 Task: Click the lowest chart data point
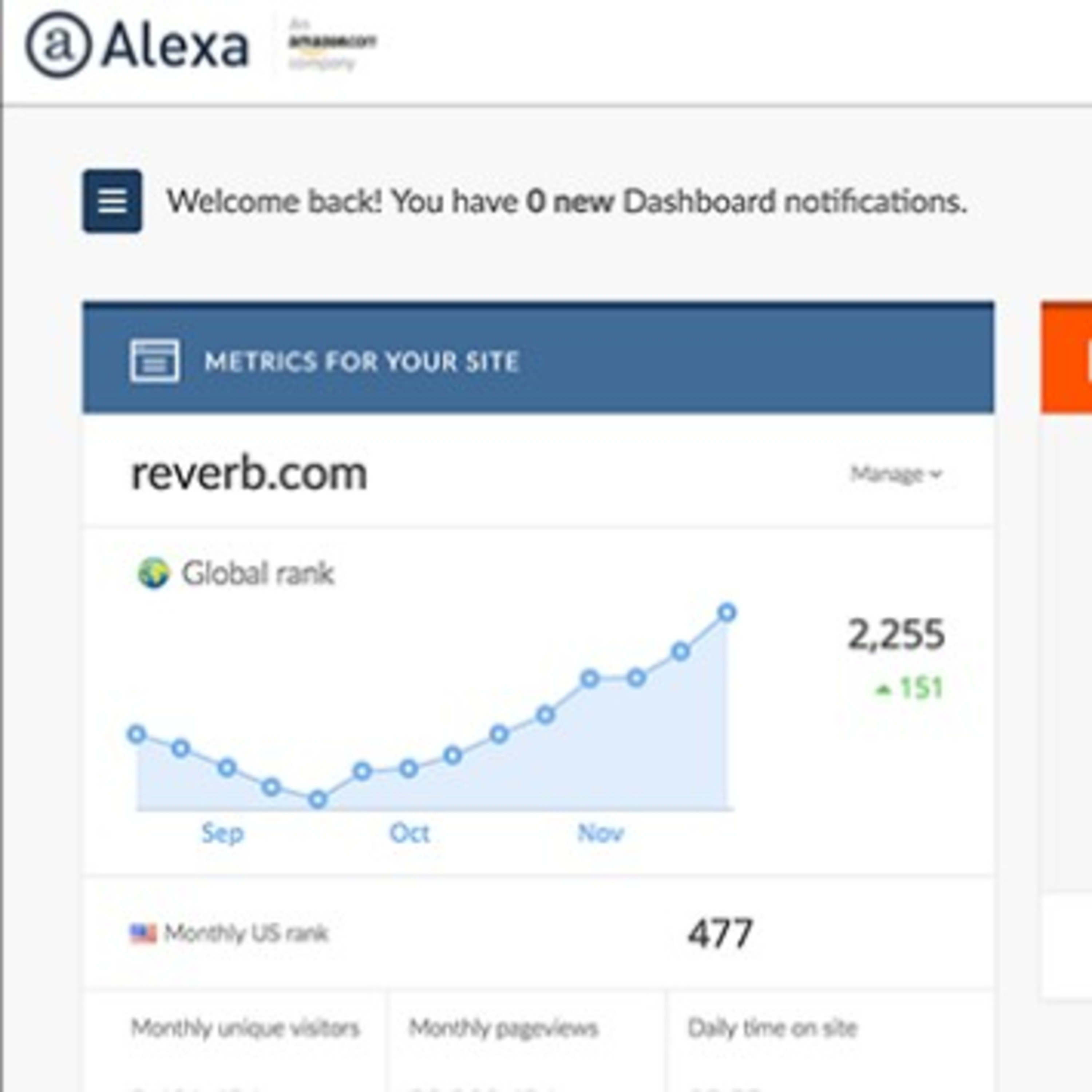318,799
